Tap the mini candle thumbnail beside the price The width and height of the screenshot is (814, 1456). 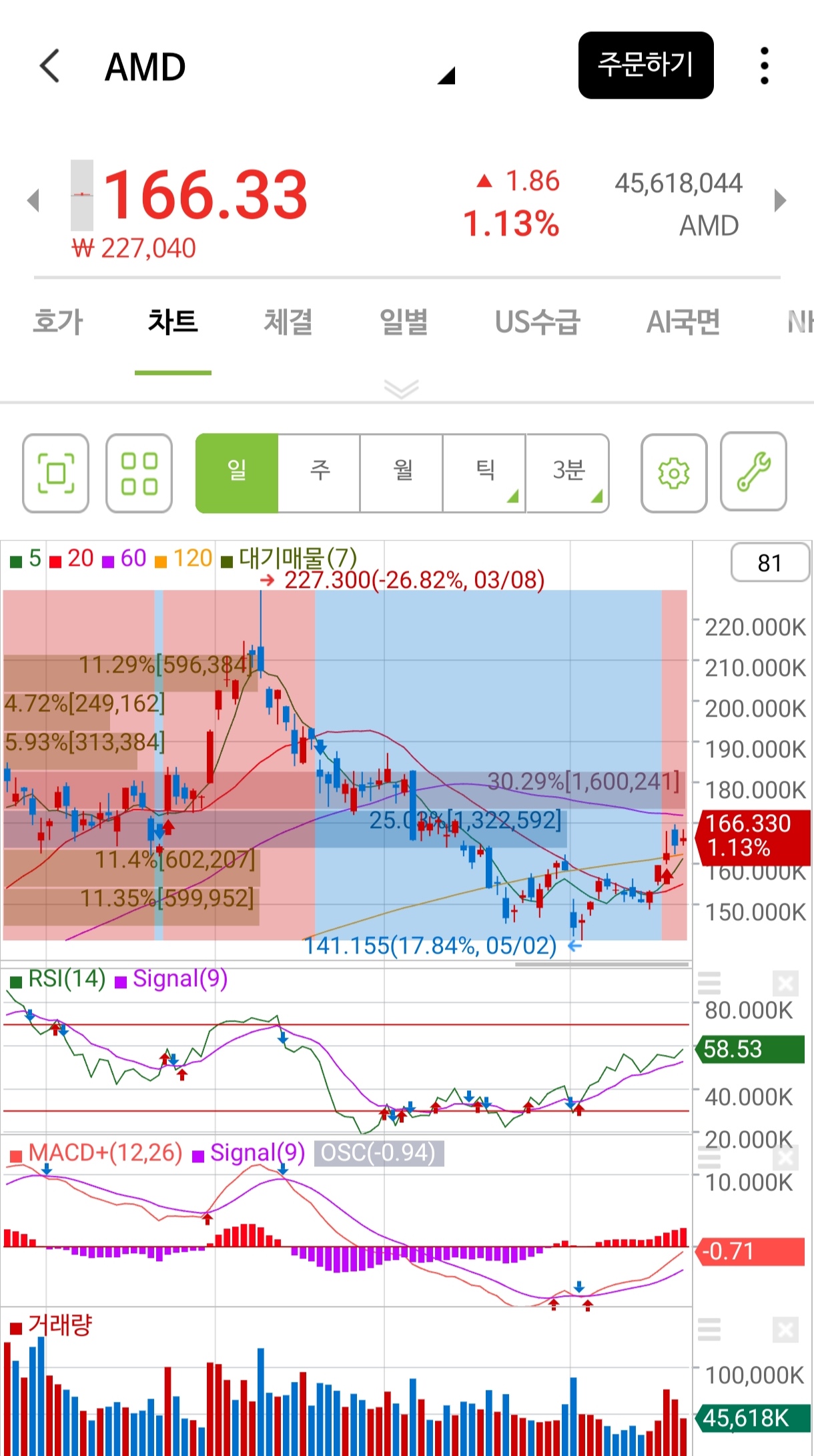(82, 195)
